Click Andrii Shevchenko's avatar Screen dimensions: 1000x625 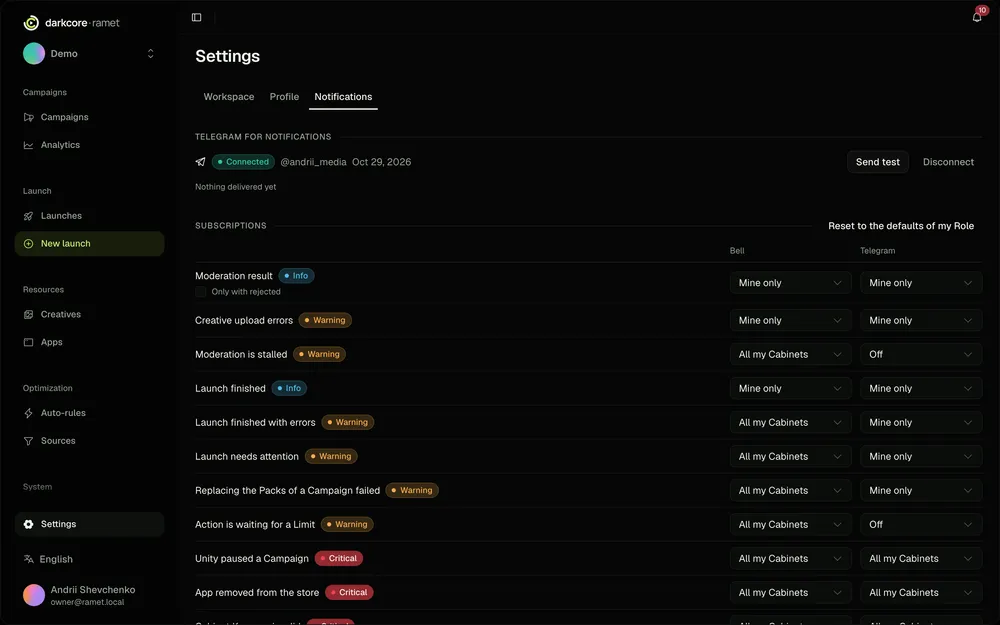coord(34,595)
